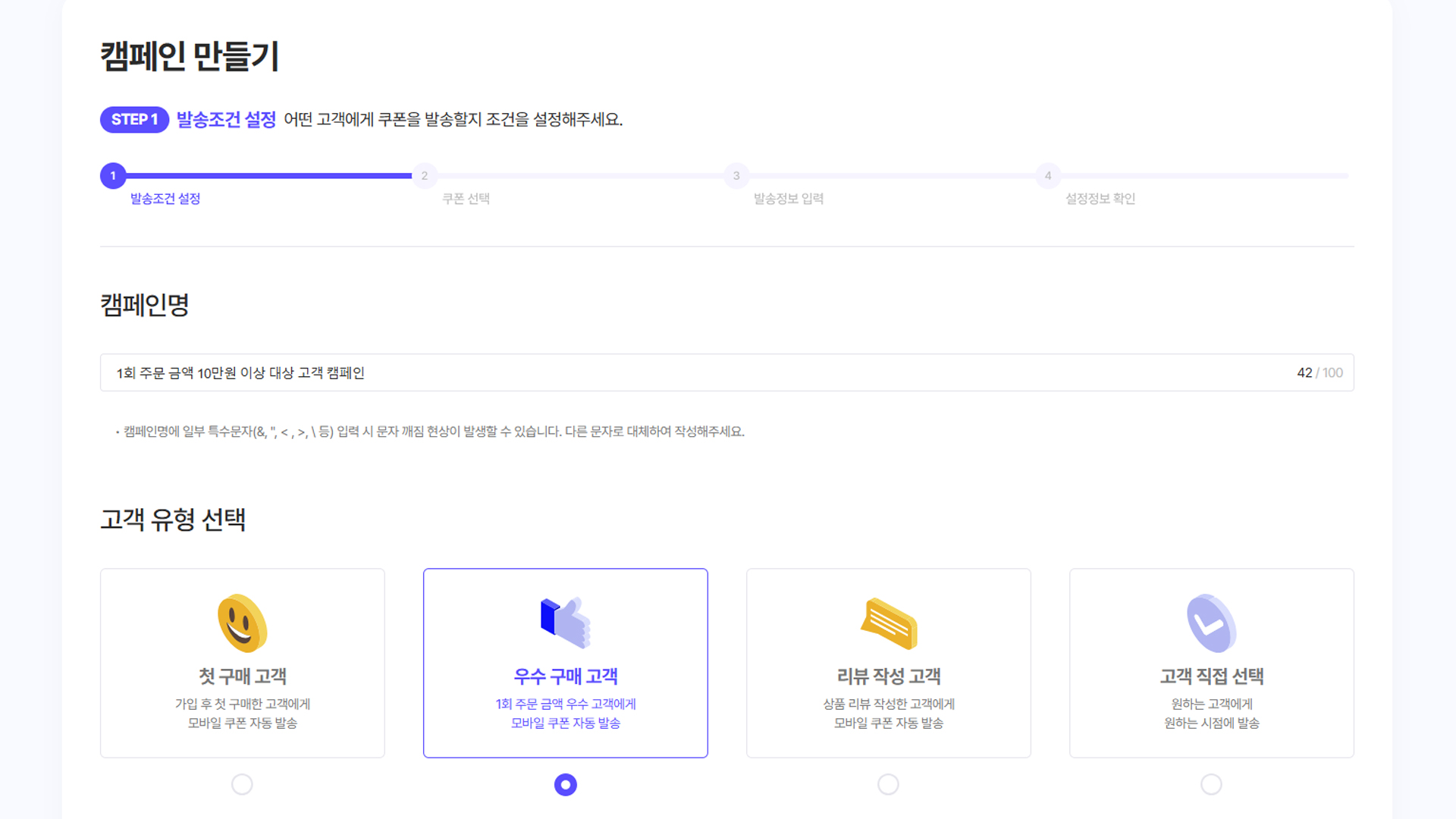The width and height of the screenshot is (1456, 819).
Task: Click the thumbs-up top buyer icon
Action: pos(566,623)
